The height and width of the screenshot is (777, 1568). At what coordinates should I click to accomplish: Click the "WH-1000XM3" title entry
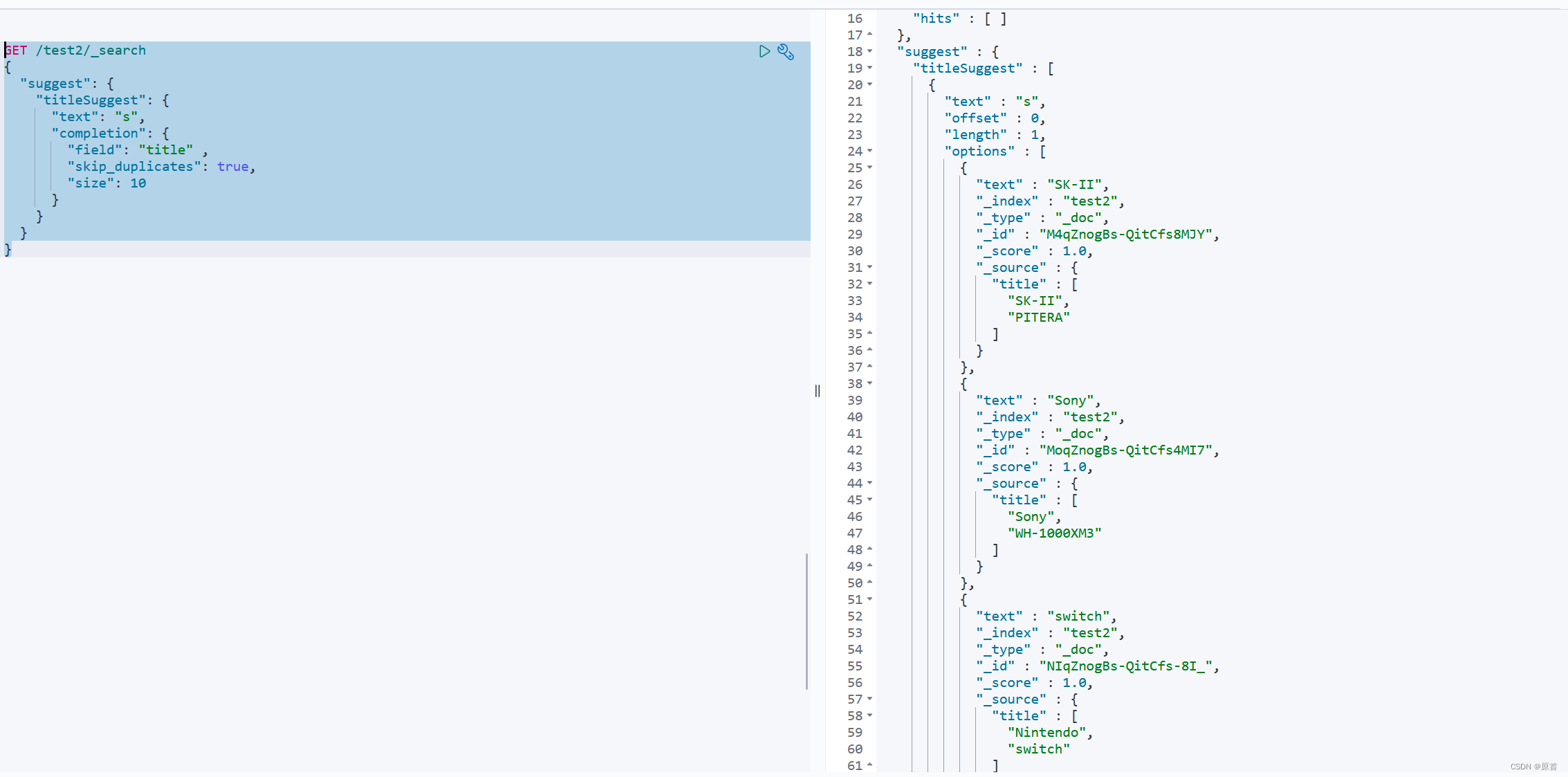(x=1054, y=533)
